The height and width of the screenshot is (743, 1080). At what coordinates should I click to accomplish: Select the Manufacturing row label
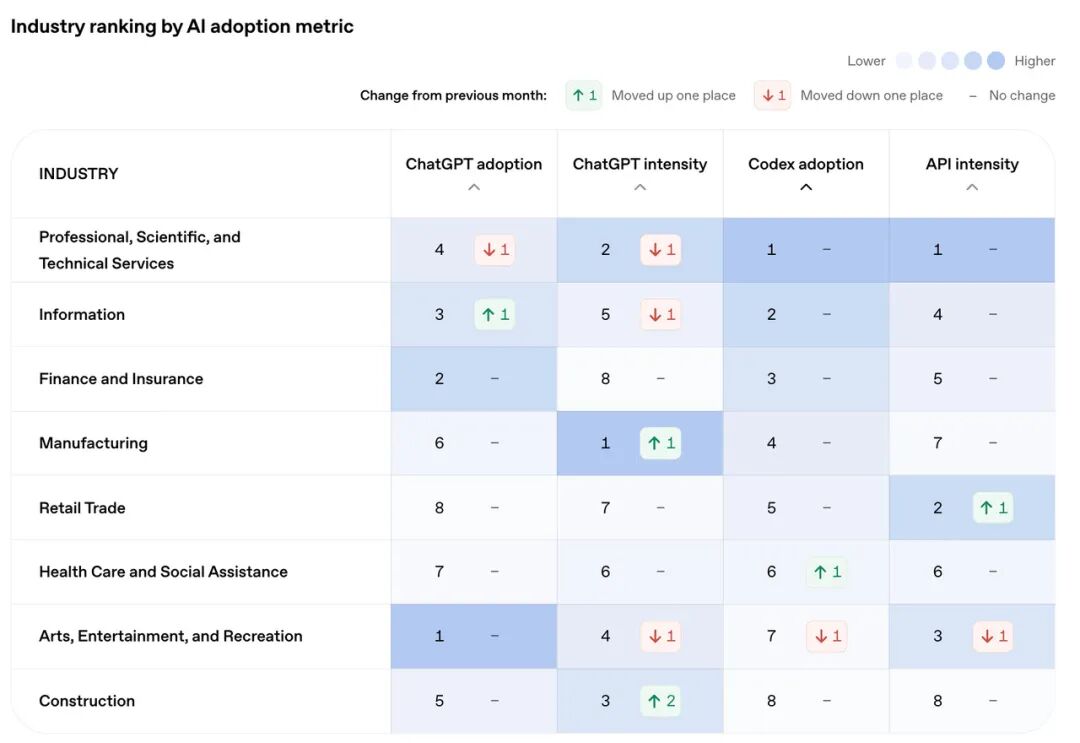pos(94,443)
